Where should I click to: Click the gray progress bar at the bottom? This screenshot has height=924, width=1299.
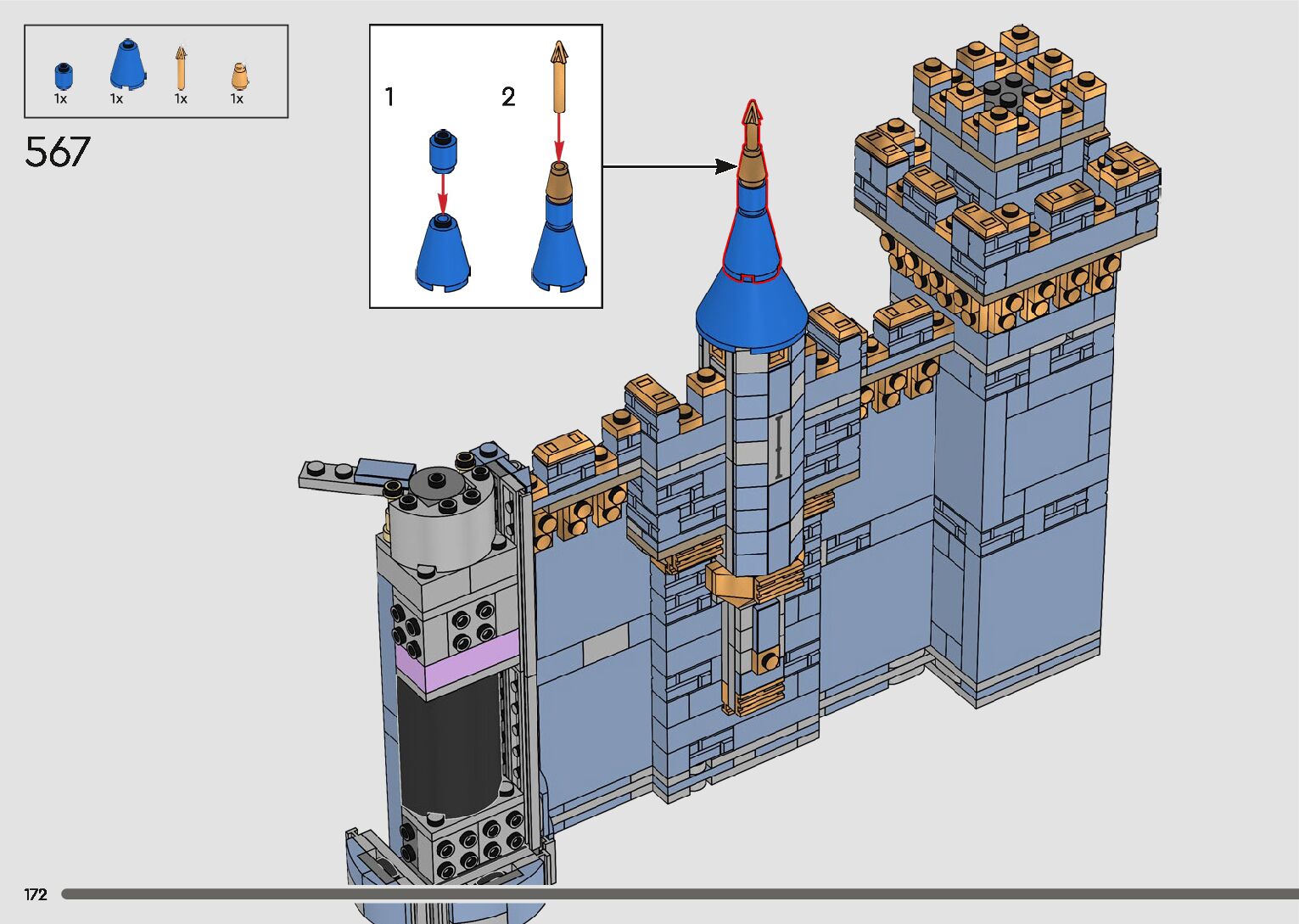[x=679, y=893]
